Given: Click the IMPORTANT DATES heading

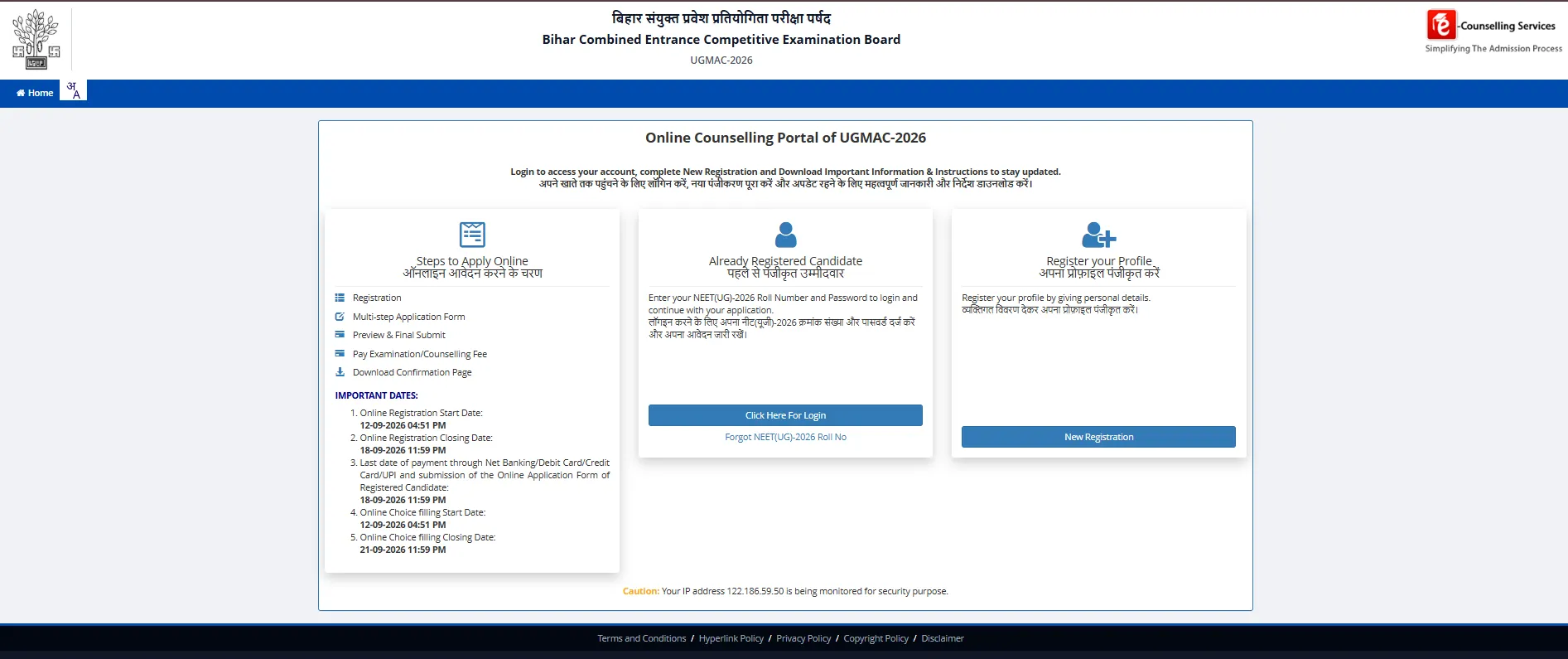Looking at the screenshot, I should coord(377,395).
